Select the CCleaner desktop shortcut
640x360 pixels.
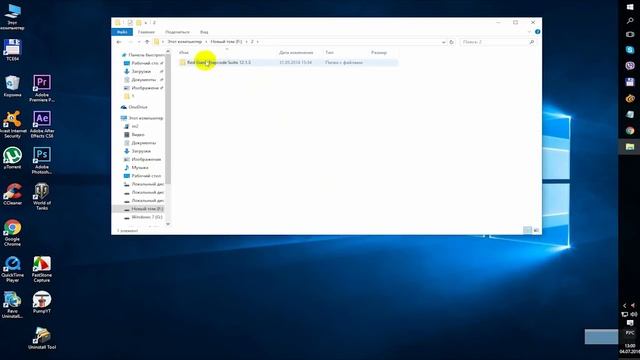point(12,194)
